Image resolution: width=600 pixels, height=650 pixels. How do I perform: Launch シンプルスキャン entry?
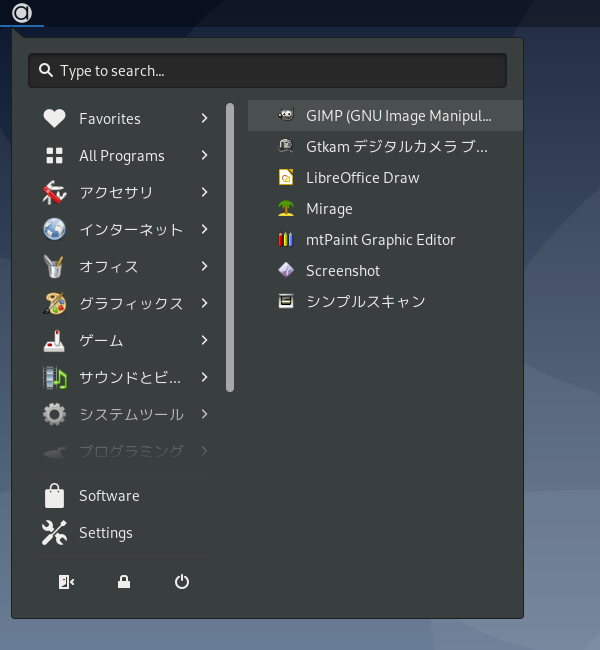pos(385,301)
